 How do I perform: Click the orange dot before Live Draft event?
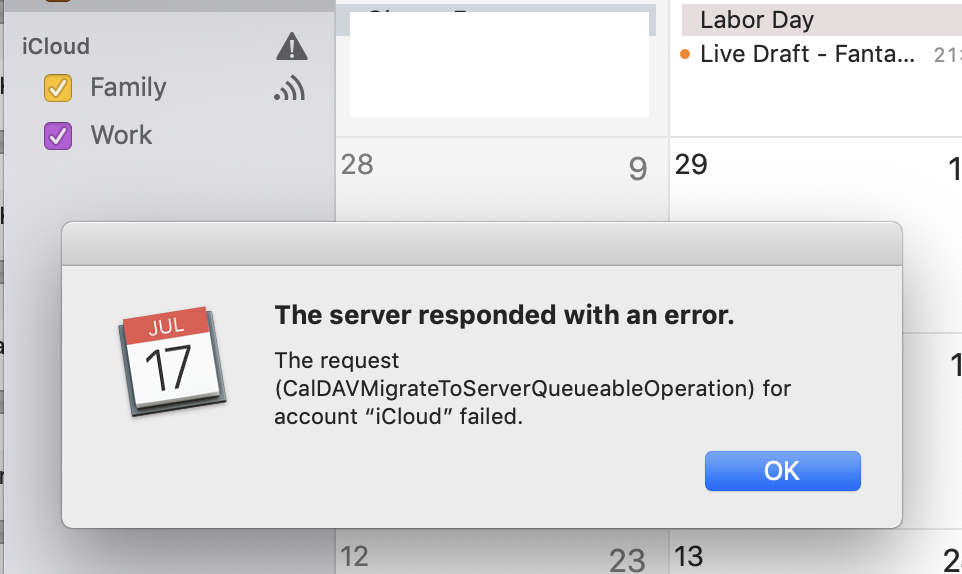685,54
